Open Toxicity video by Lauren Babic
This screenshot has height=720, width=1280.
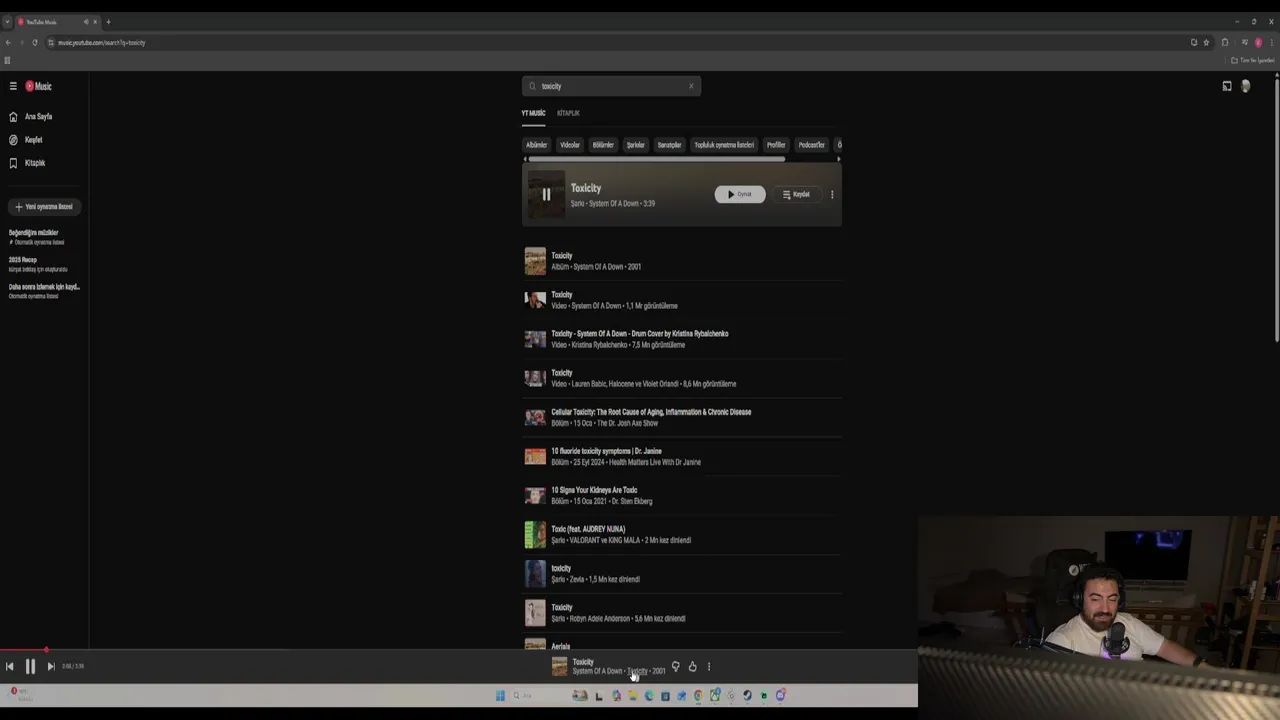click(682, 378)
